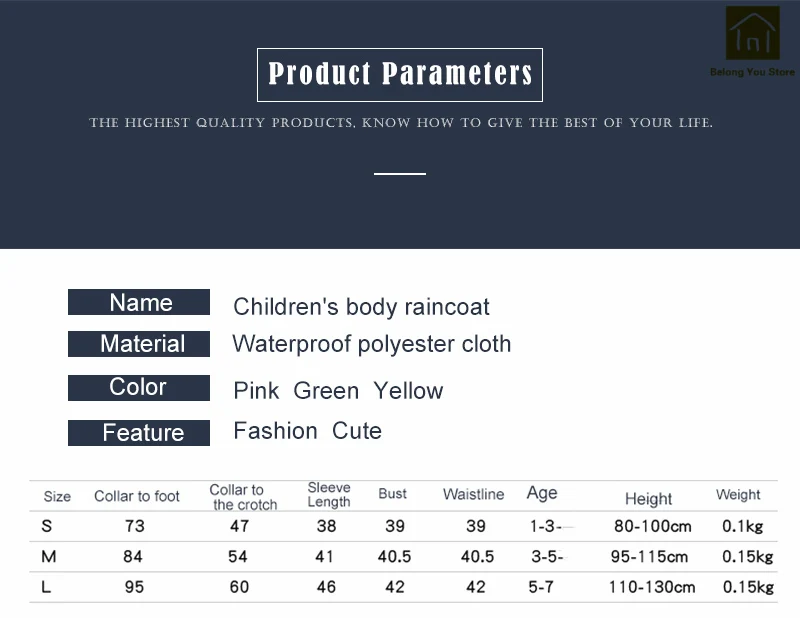This screenshot has width=800, height=618.
Task: Select the Name label
Action: coord(139,302)
